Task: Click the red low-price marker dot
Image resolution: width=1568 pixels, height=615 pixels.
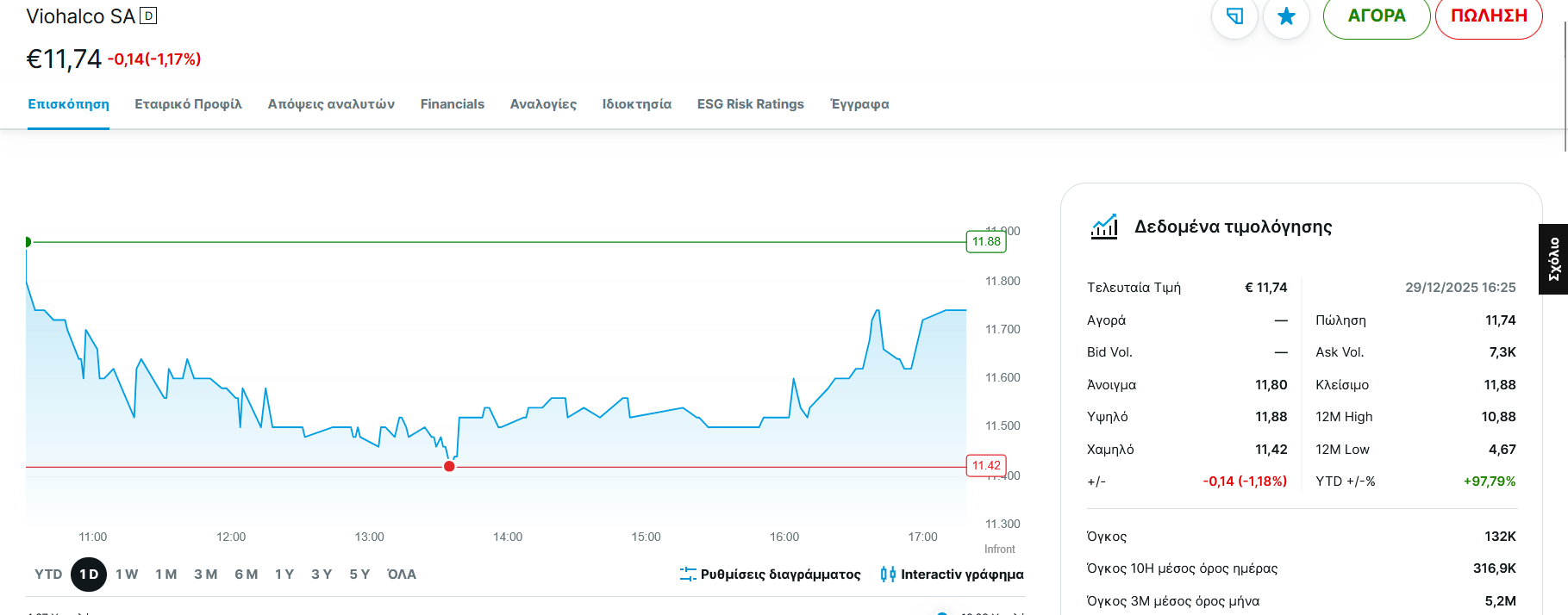Action: pyautogui.click(x=449, y=467)
